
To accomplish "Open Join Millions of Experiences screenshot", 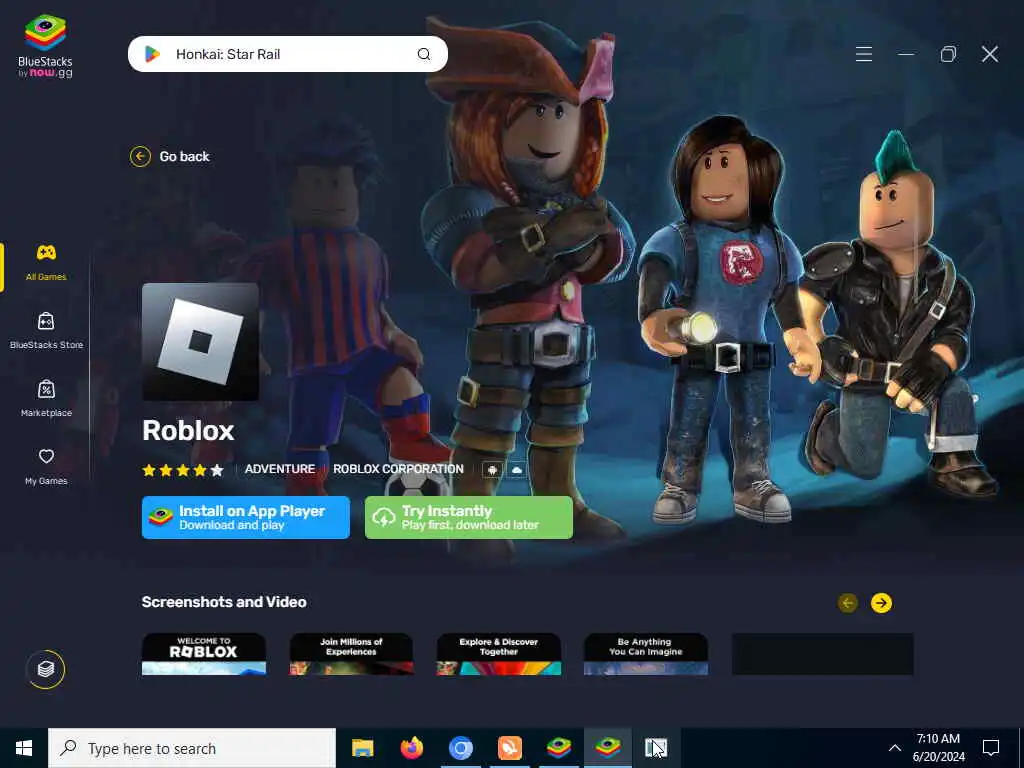I will tap(351, 654).
